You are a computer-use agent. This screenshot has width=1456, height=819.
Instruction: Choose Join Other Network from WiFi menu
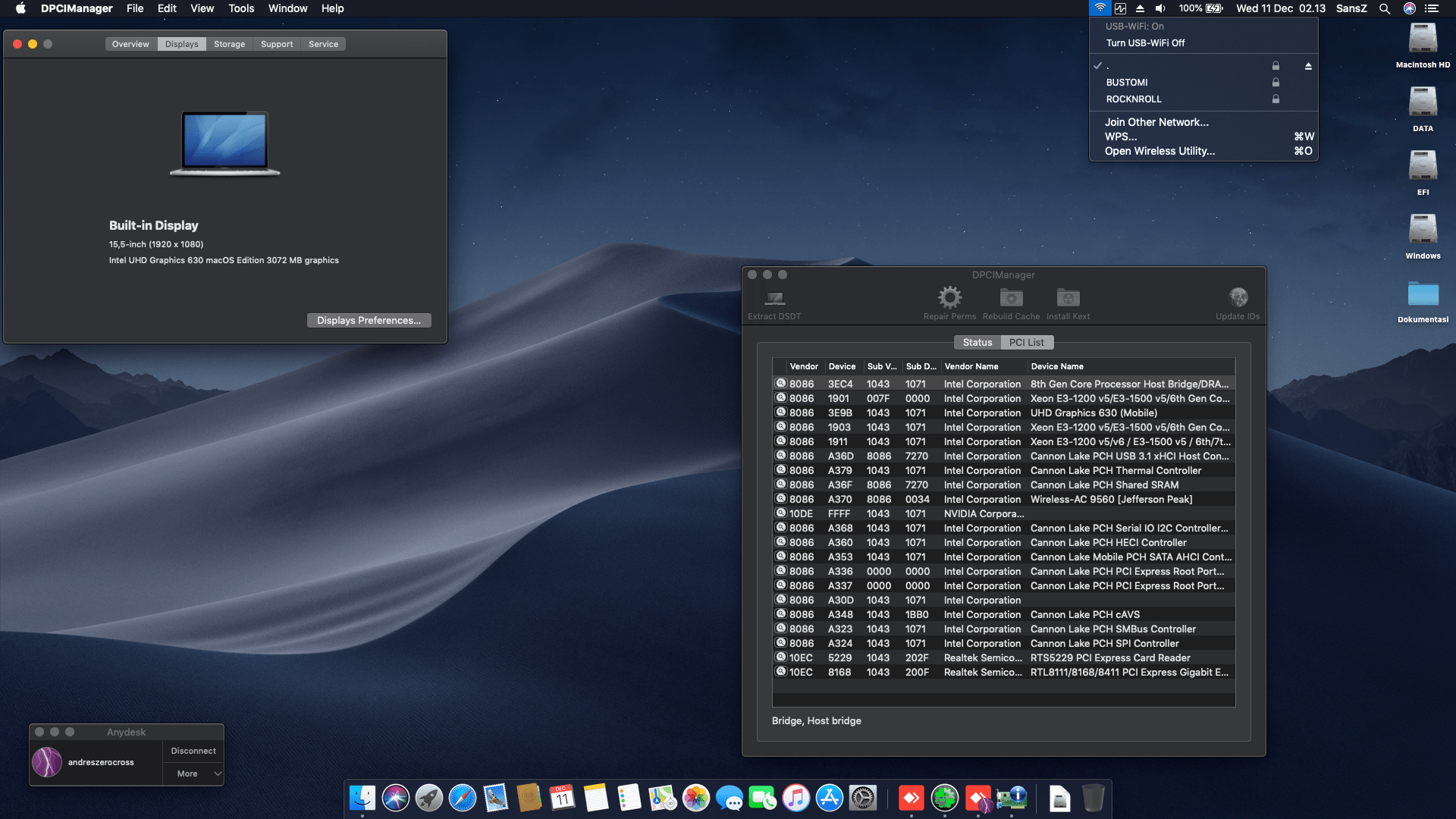click(1156, 122)
